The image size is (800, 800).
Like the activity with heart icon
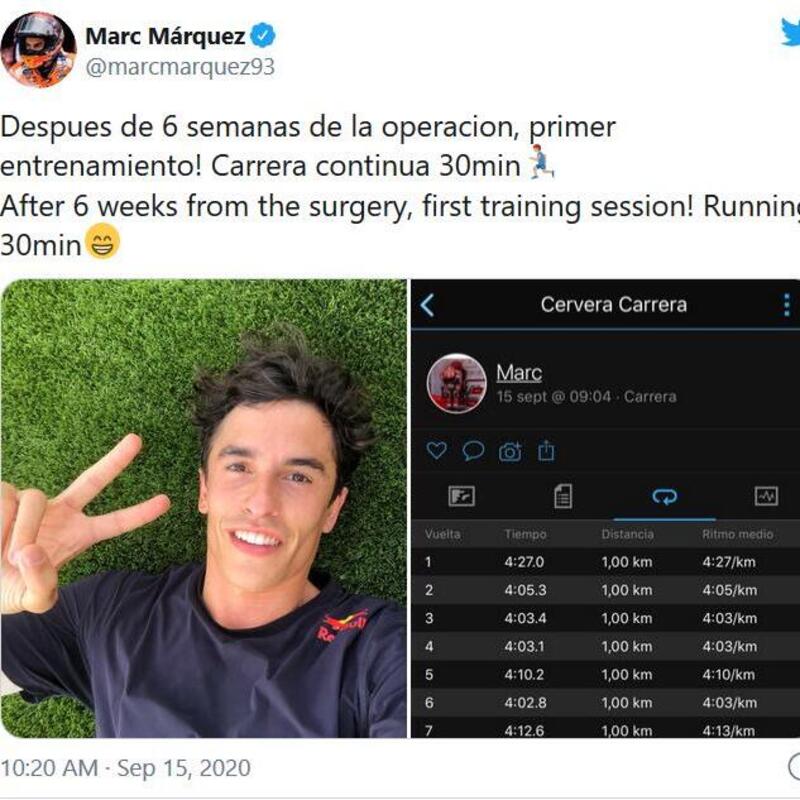[x=436, y=451]
